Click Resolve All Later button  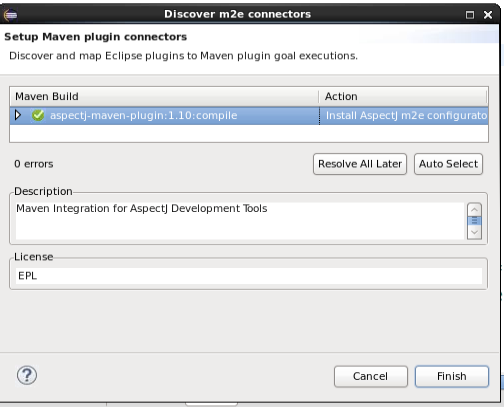click(360, 164)
